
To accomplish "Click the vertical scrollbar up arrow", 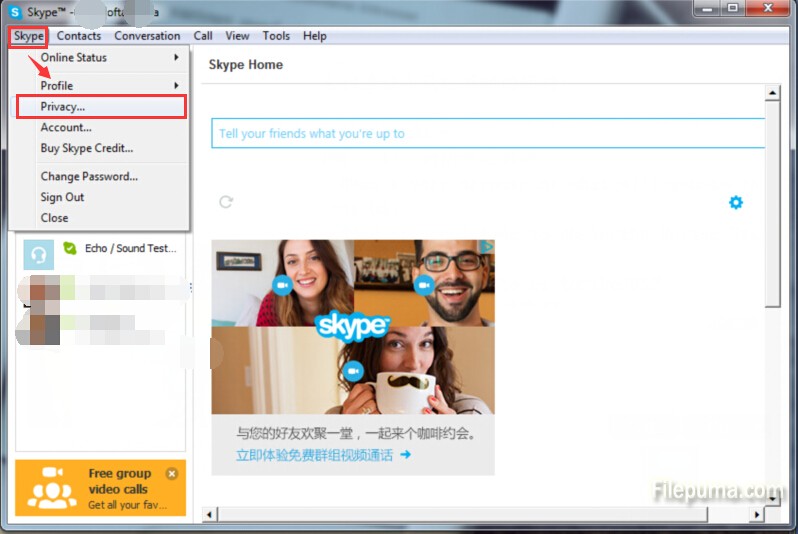I will 772,93.
